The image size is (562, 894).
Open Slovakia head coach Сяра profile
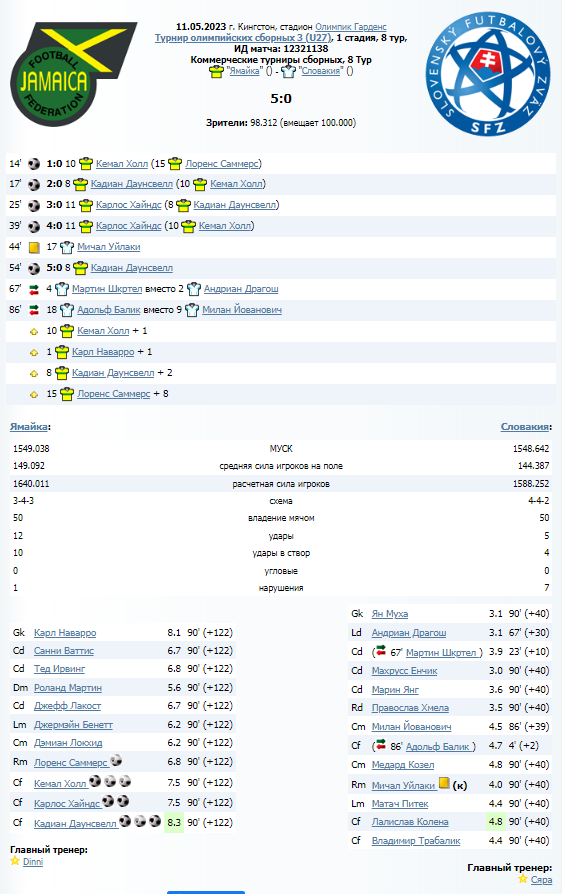tap(541, 880)
